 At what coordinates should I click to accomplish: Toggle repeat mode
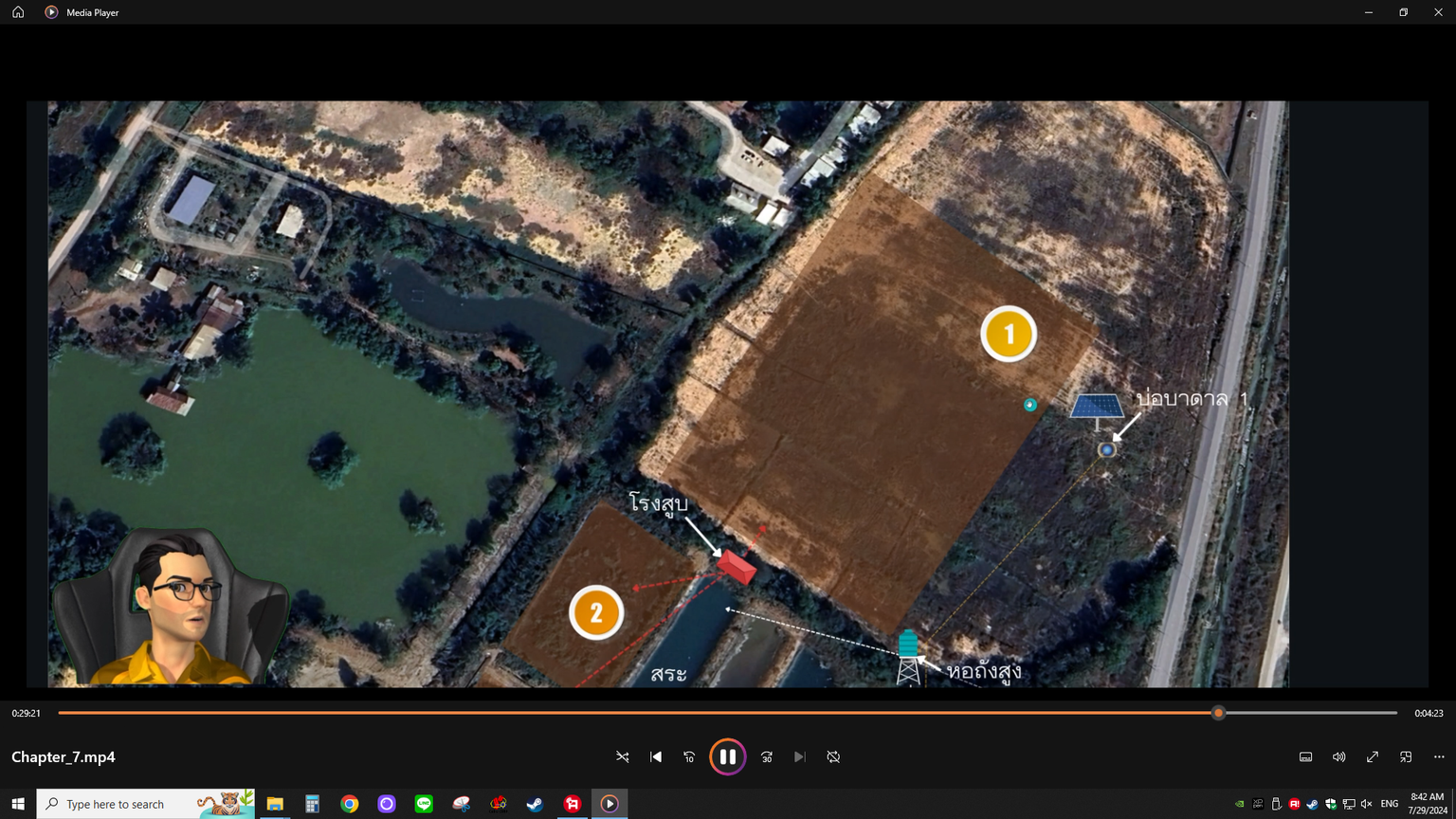click(x=833, y=756)
